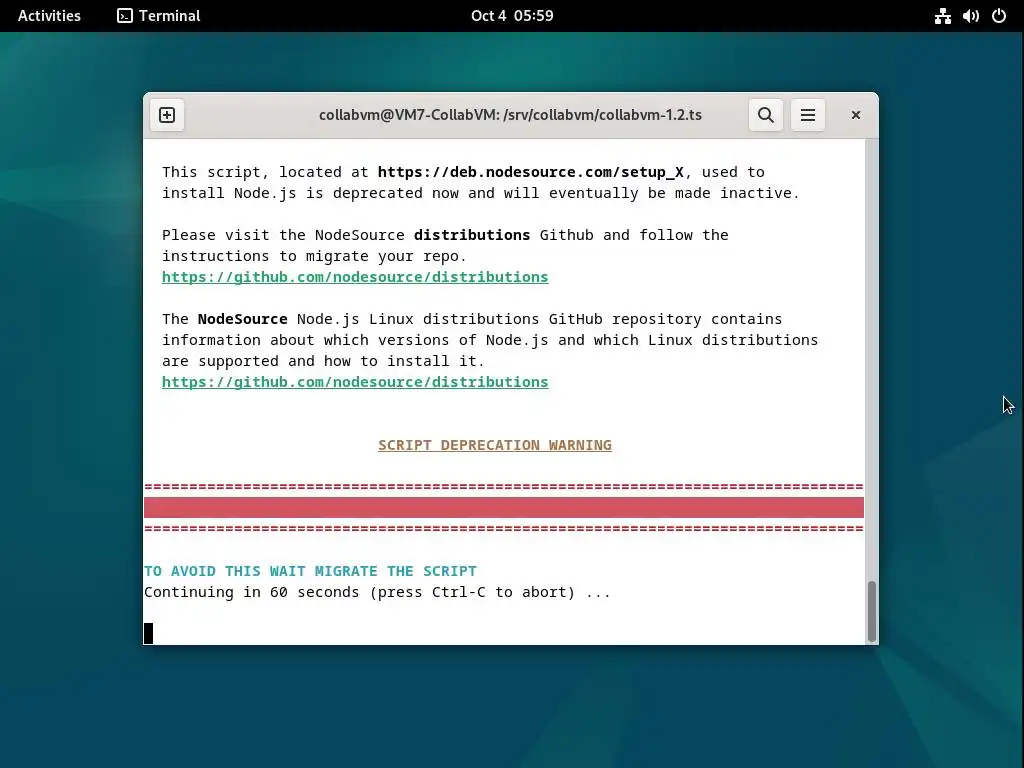Open a new terminal tab

[x=167, y=115]
